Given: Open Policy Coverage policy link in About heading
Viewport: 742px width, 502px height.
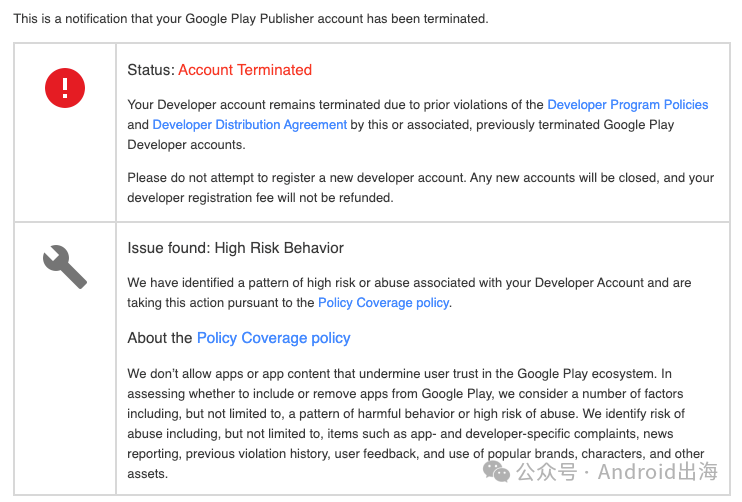Looking at the screenshot, I should (x=274, y=338).
